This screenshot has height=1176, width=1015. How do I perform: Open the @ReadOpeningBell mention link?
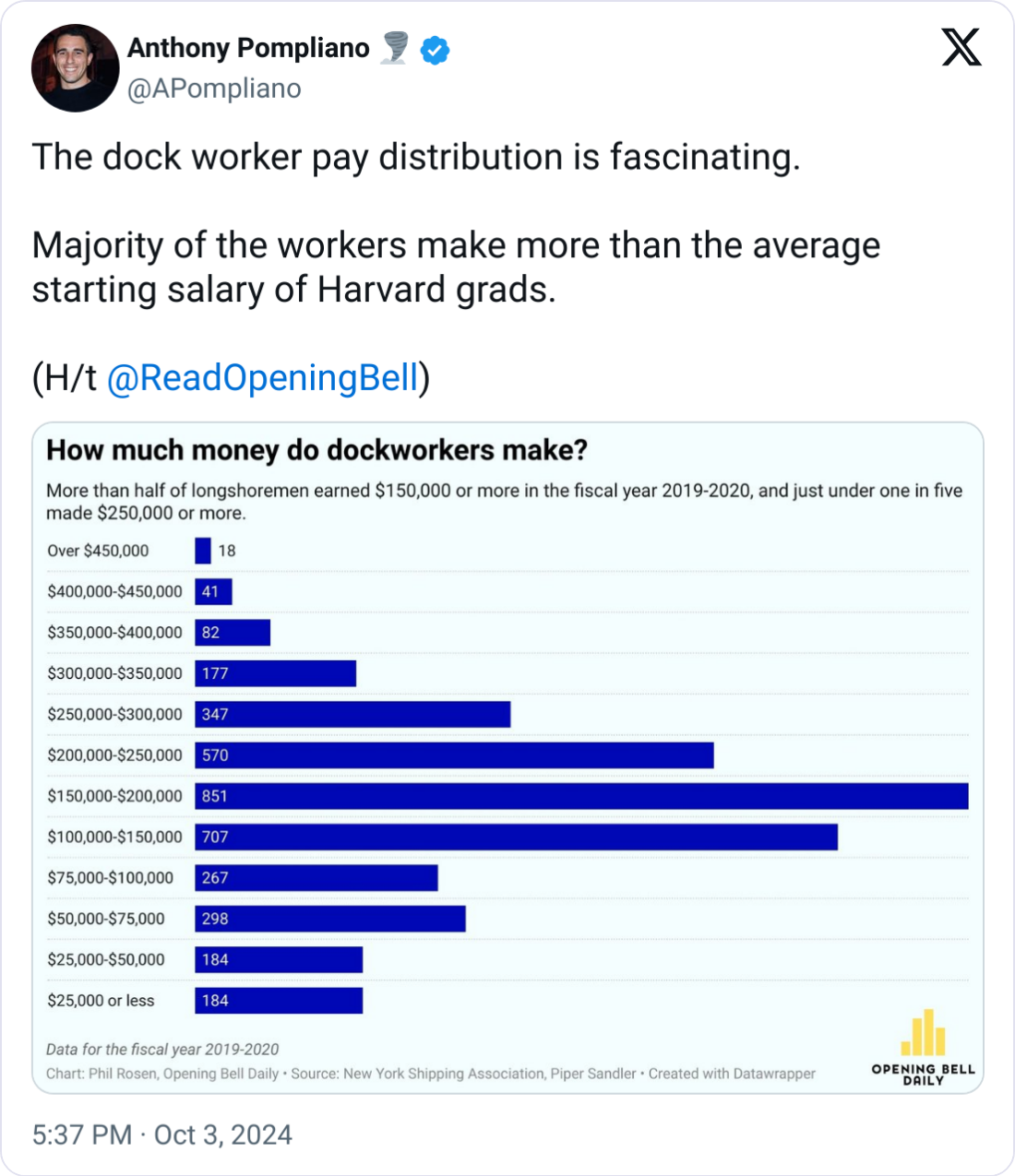[x=263, y=378]
